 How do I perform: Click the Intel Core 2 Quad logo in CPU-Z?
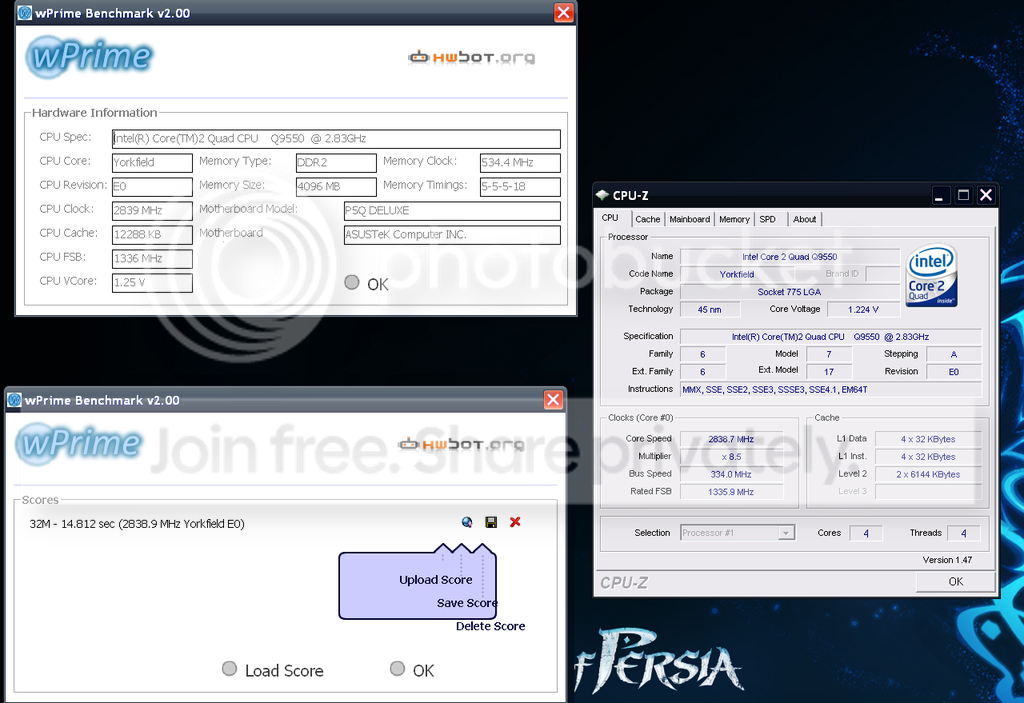[932, 275]
